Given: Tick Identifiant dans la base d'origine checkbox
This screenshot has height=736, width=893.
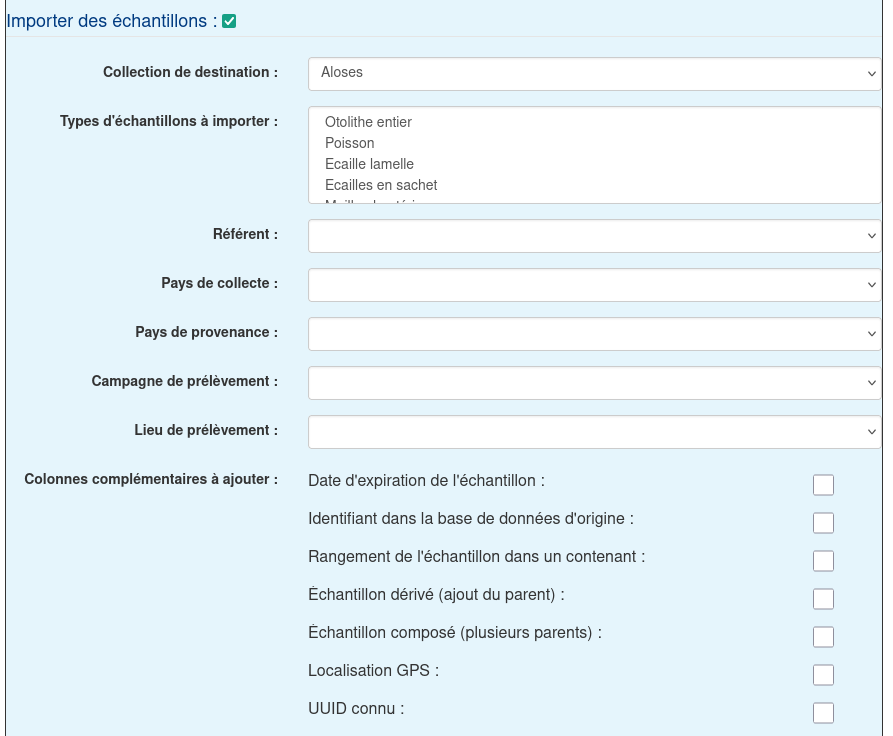Looking at the screenshot, I should point(823,523).
